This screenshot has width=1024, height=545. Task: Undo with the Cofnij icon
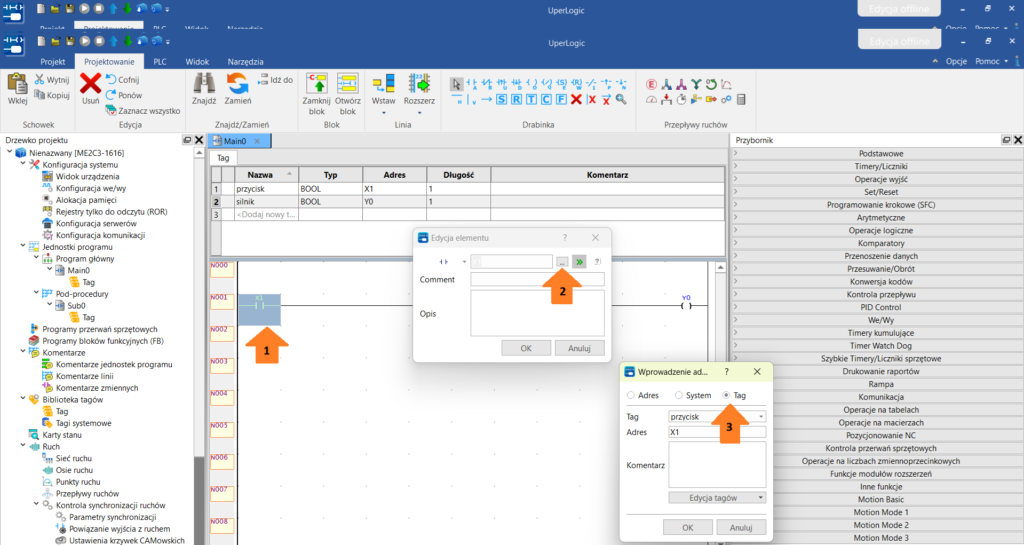(x=111, y=80)
